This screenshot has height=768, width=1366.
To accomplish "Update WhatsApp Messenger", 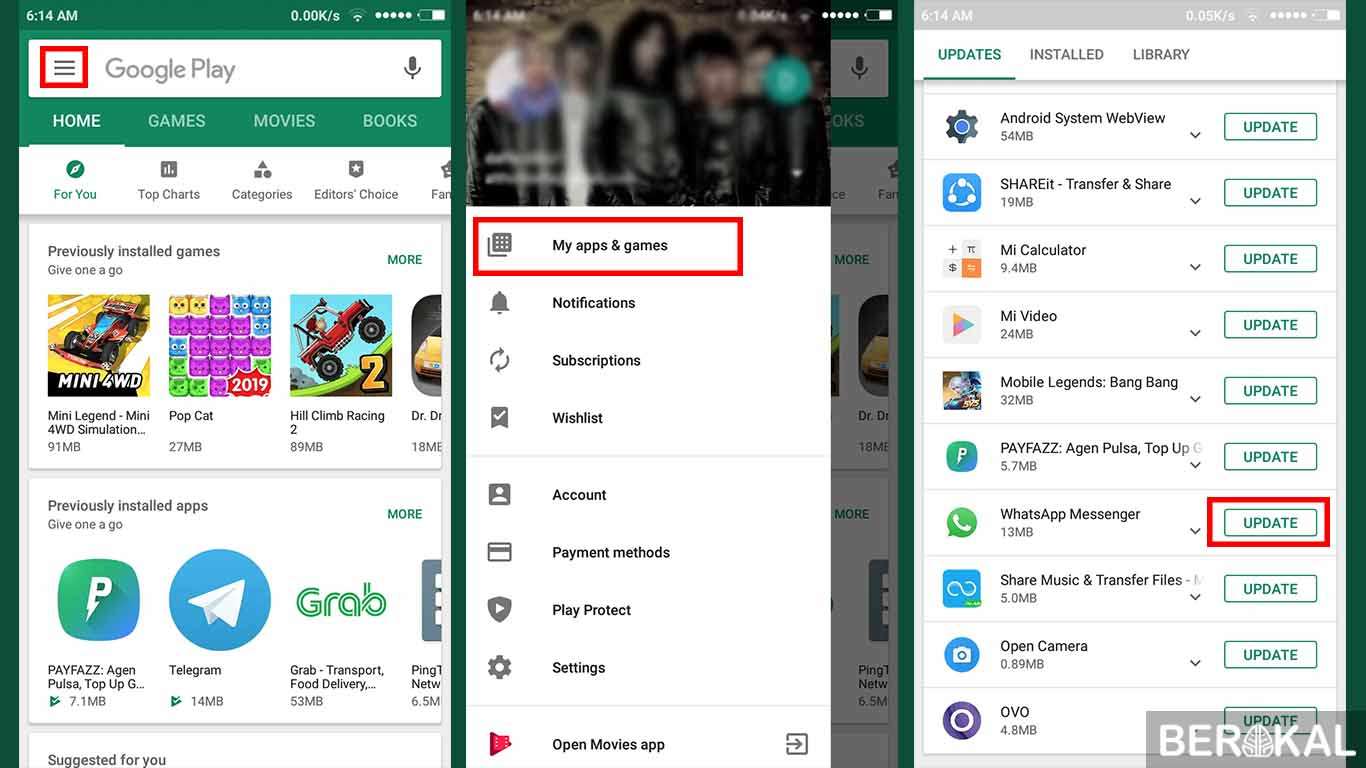I will pyautogui.click(x=1270, y=523).
